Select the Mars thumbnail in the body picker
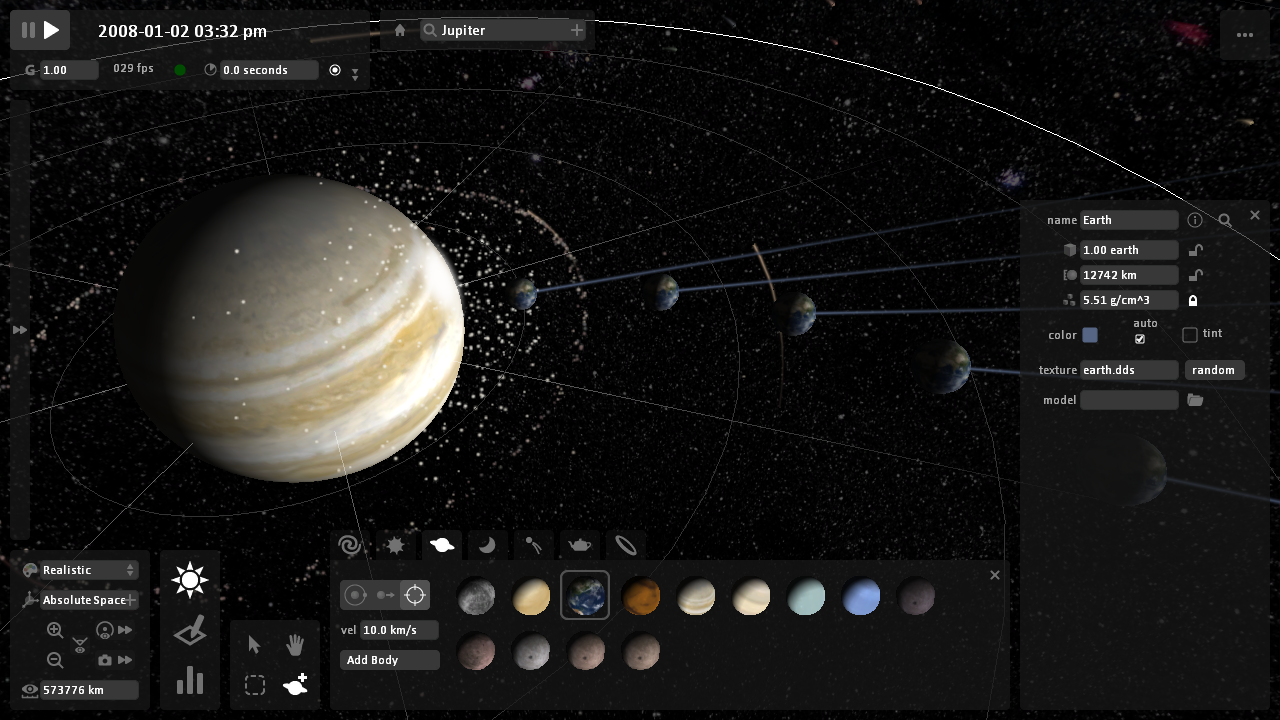Viewport: 1280px width, 720px height. [641, 596]
